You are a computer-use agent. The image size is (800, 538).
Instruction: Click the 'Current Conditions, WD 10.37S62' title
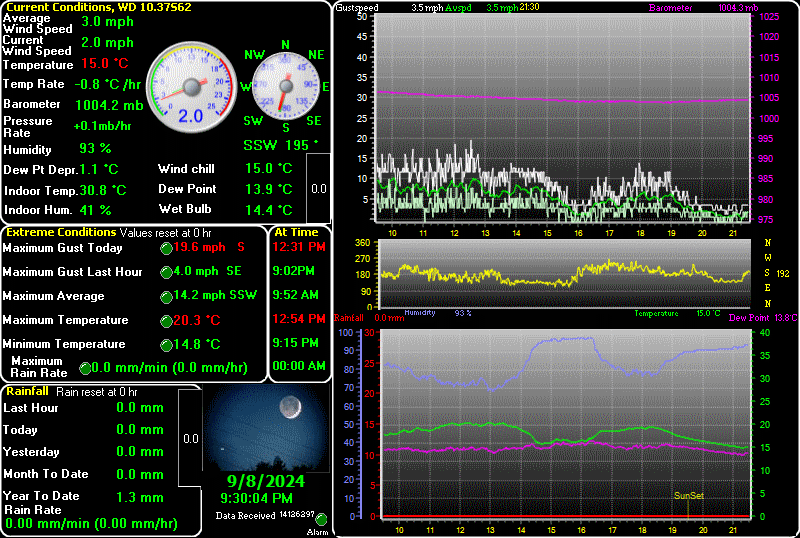point(99,7)
